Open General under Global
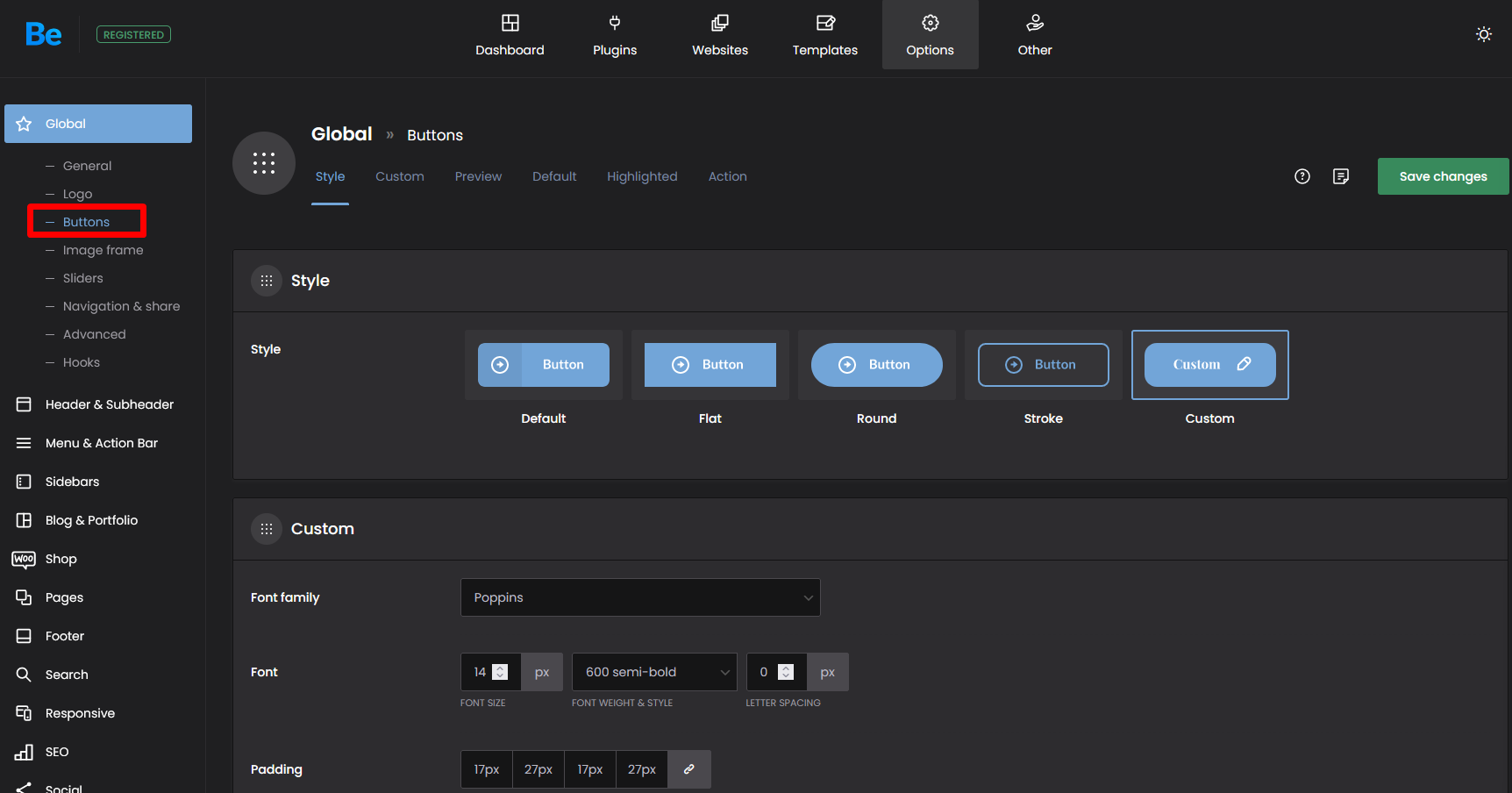1512x793 pixels. pos(87,166)
